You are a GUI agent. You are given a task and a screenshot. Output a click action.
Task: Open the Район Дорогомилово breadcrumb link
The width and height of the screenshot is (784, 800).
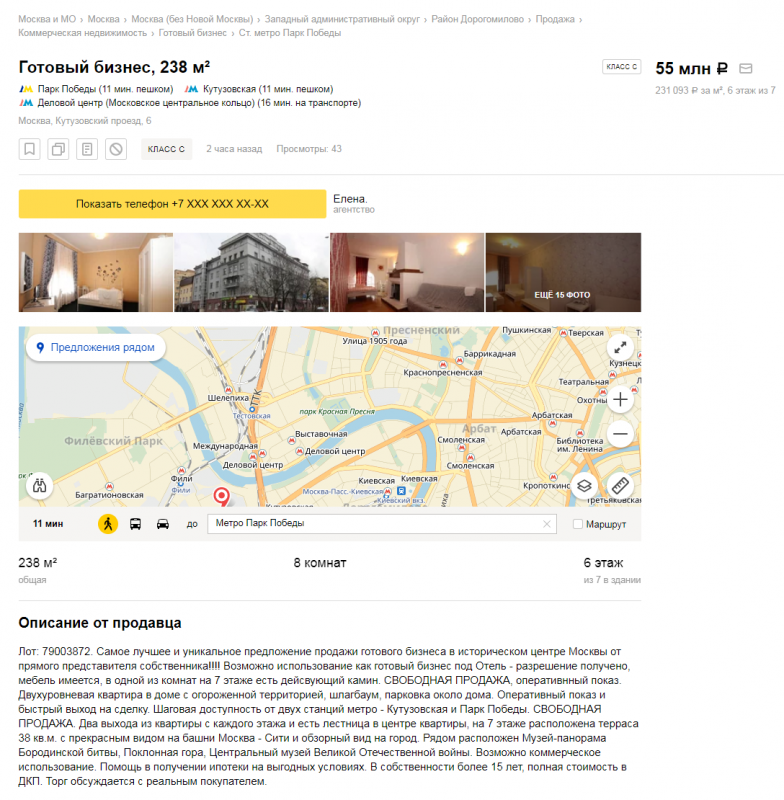point(477,19)
